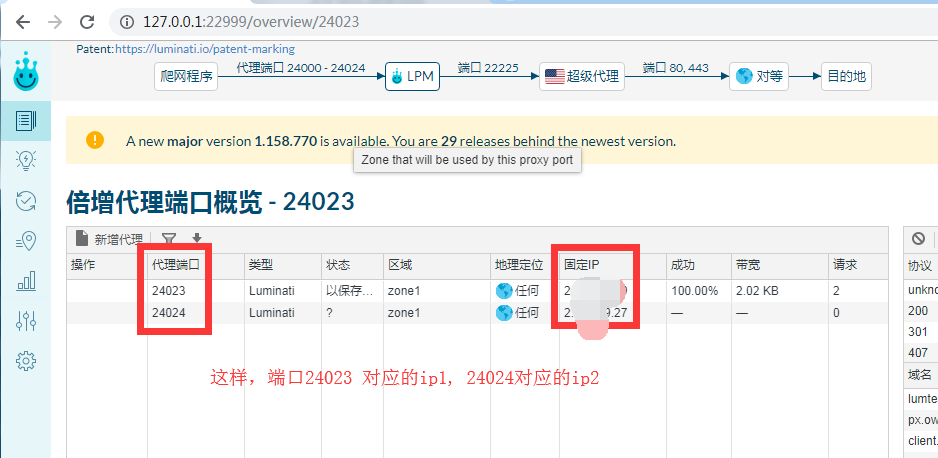Click the Luminati logo in the sidebar

tap(26, 71)
